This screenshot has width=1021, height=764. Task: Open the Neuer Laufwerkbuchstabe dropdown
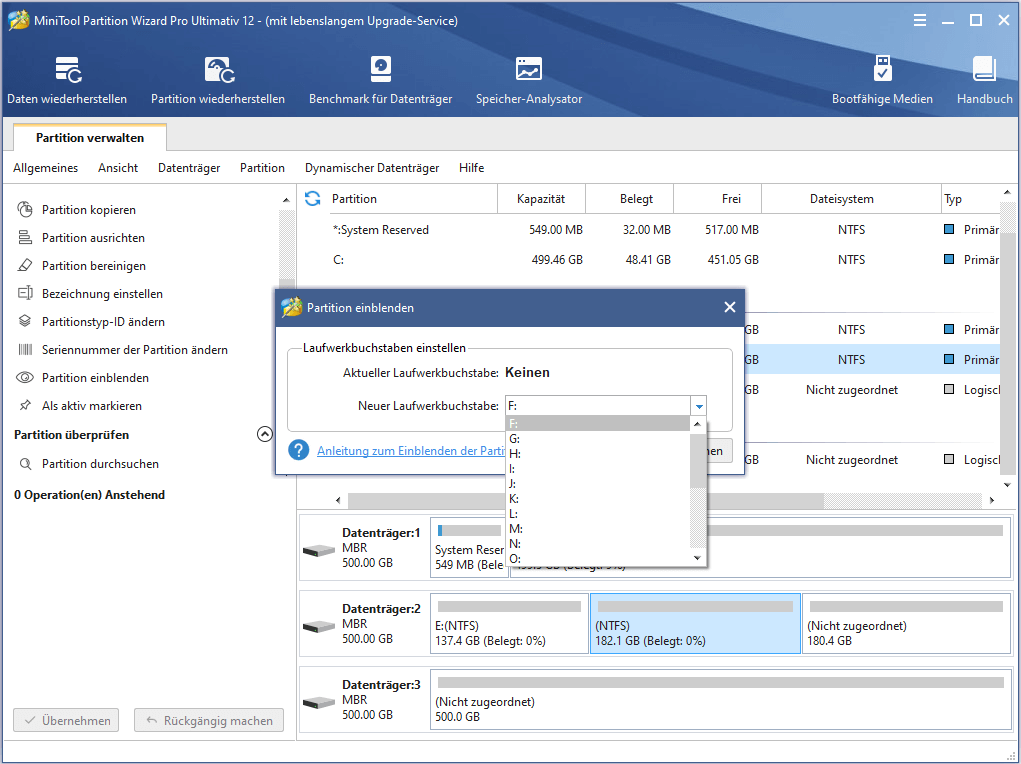coord(698,405)
